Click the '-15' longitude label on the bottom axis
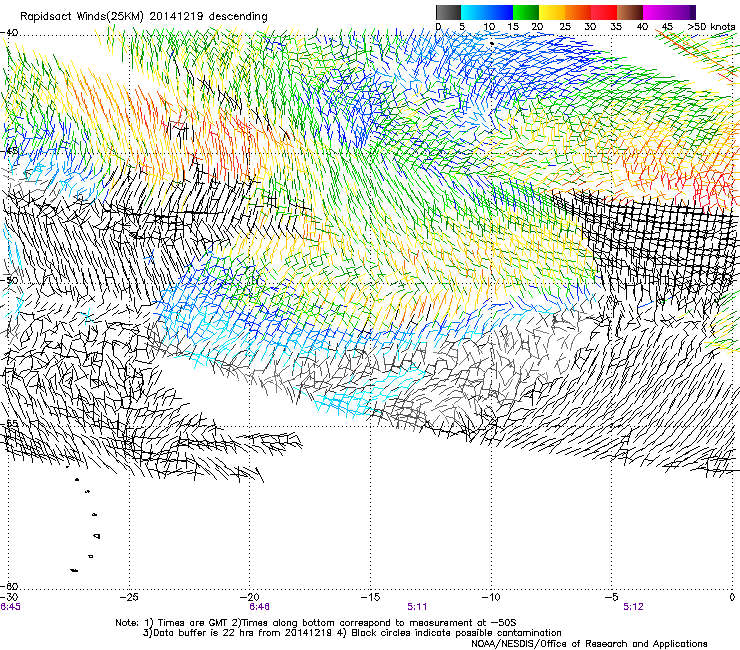Viewport: 740px width, 650px height. [x=370, y=598]
